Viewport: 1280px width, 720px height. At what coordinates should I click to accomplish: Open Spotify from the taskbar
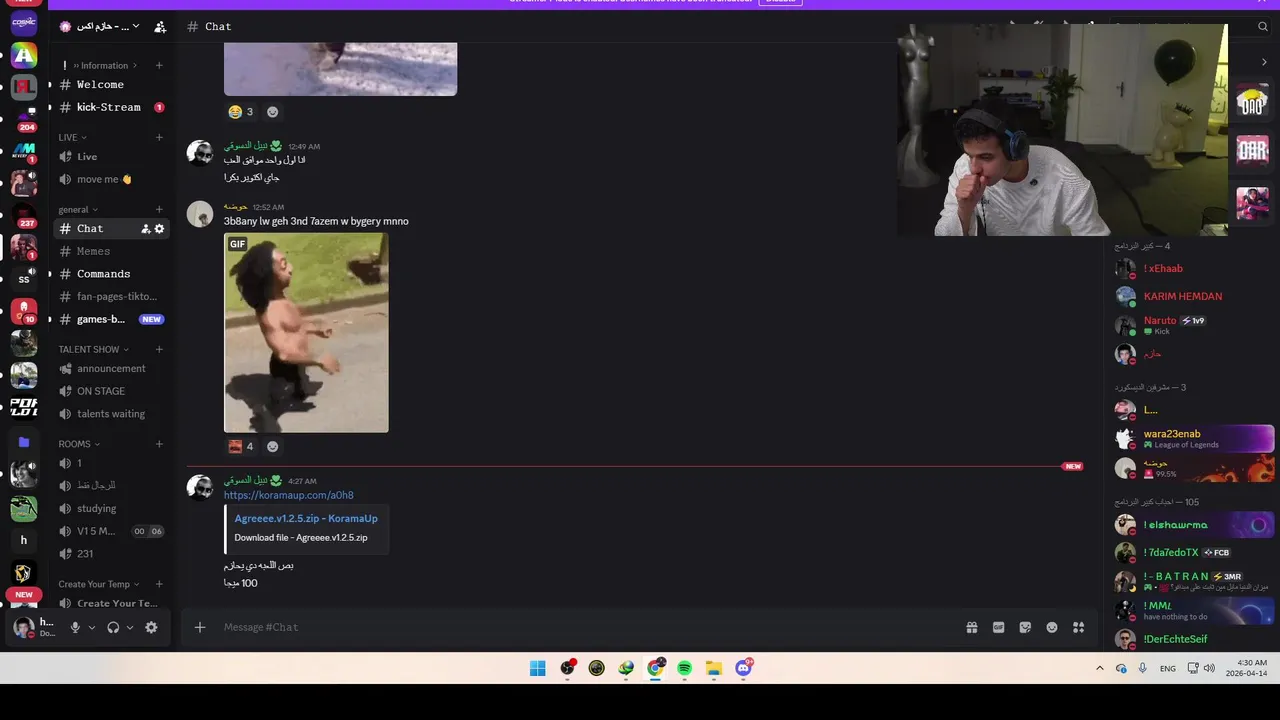click(685, 669)
